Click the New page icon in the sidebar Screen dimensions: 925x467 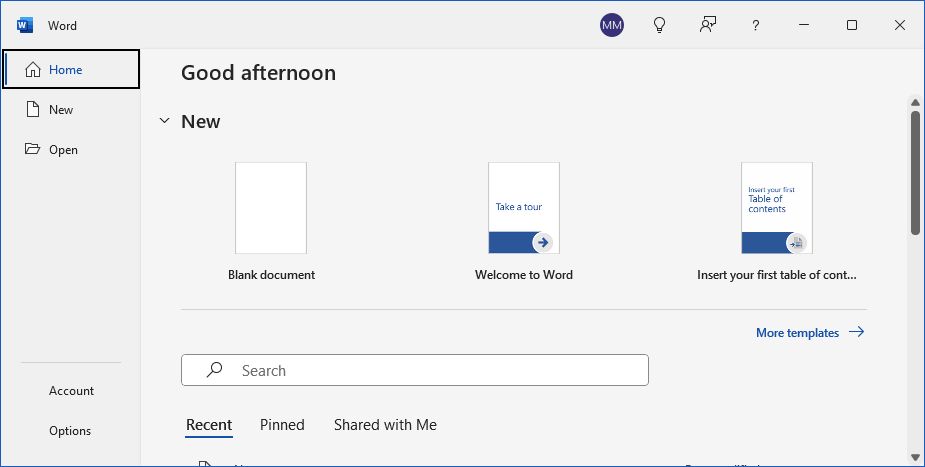coord(33,110)
